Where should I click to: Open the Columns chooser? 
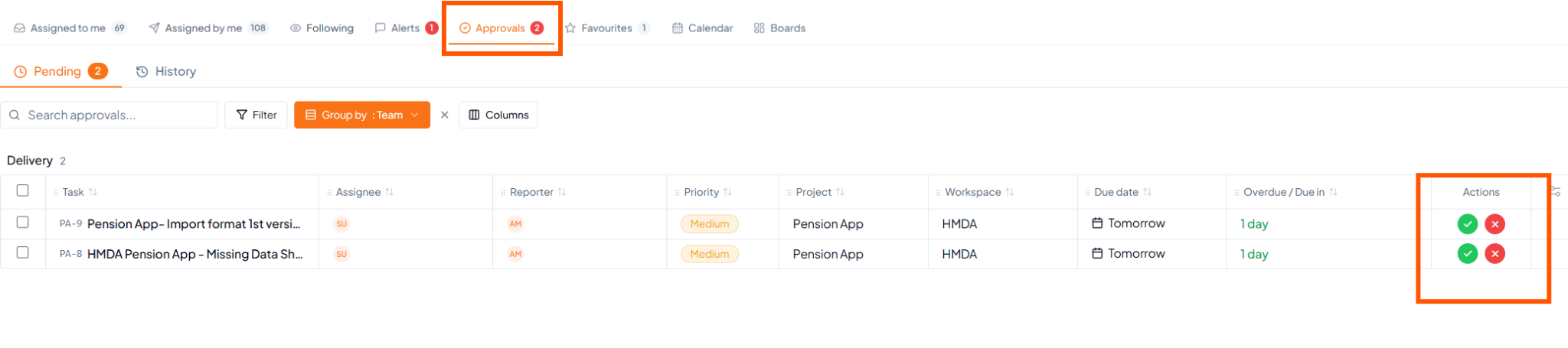click(498, 115)
